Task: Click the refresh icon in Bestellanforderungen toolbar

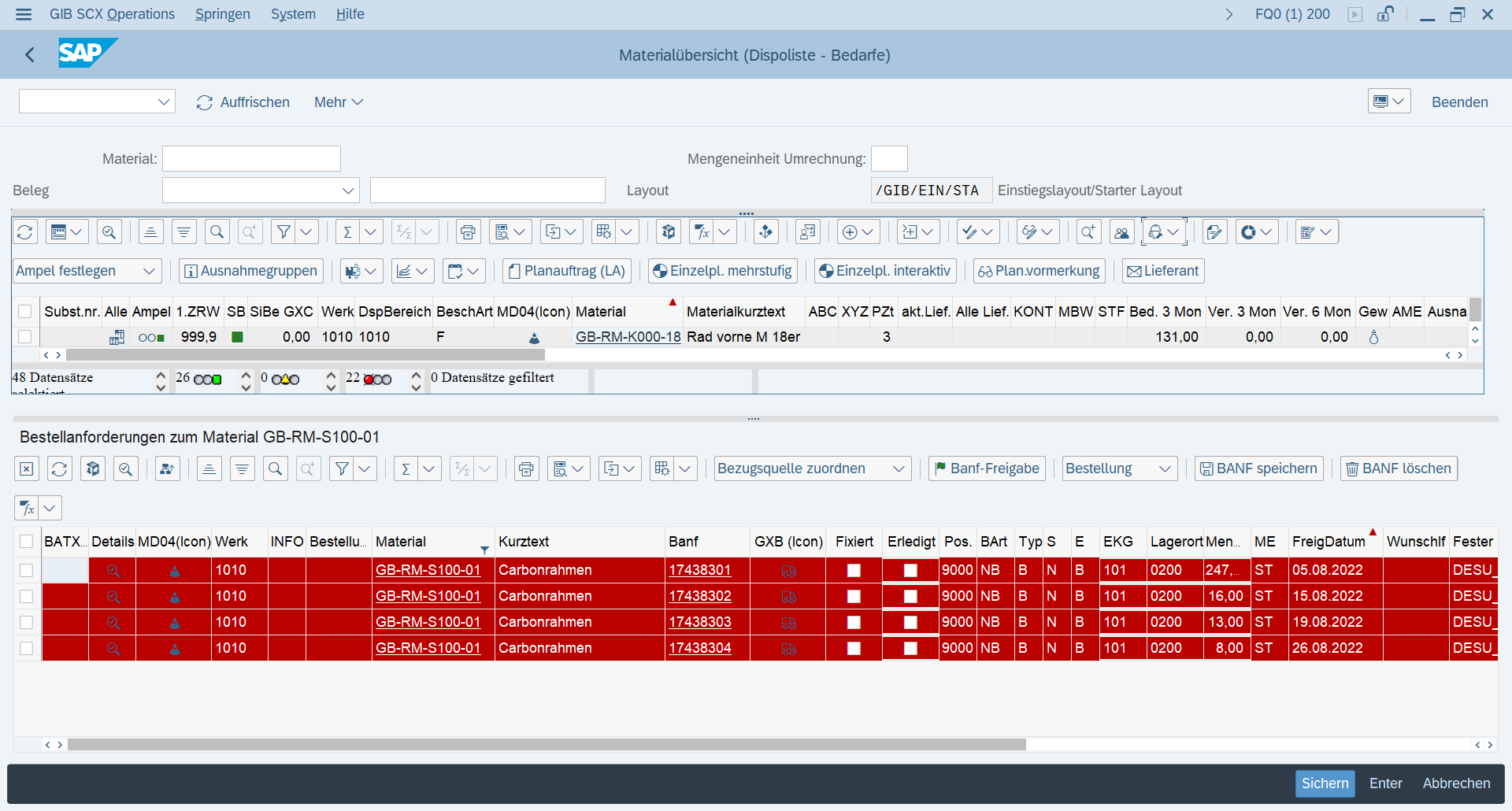Action: (59, 469)
